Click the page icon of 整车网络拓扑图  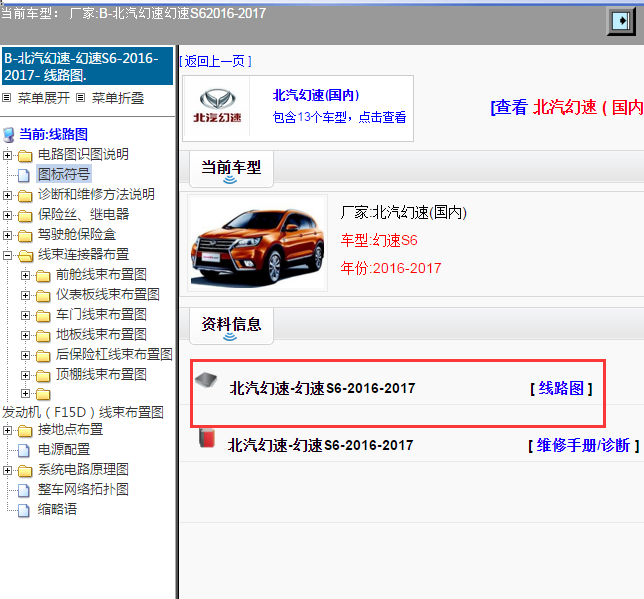pyautogui.click(x=24, y=490)
